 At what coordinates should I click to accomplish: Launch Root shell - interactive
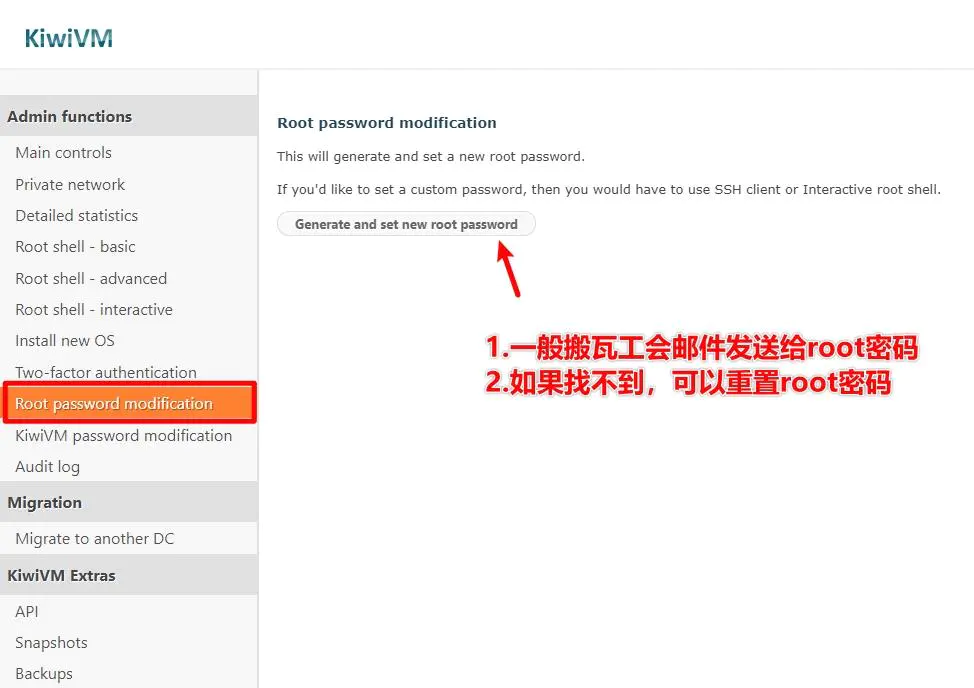(94, 309)
